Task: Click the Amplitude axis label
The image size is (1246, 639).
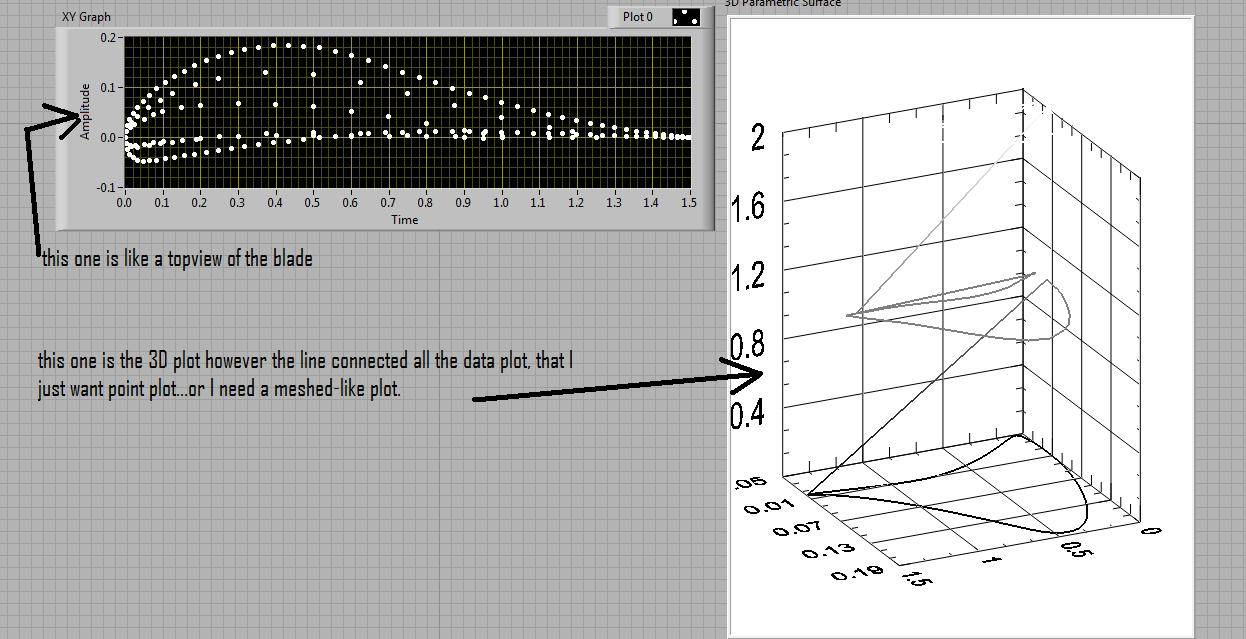Action: point(86,111)
